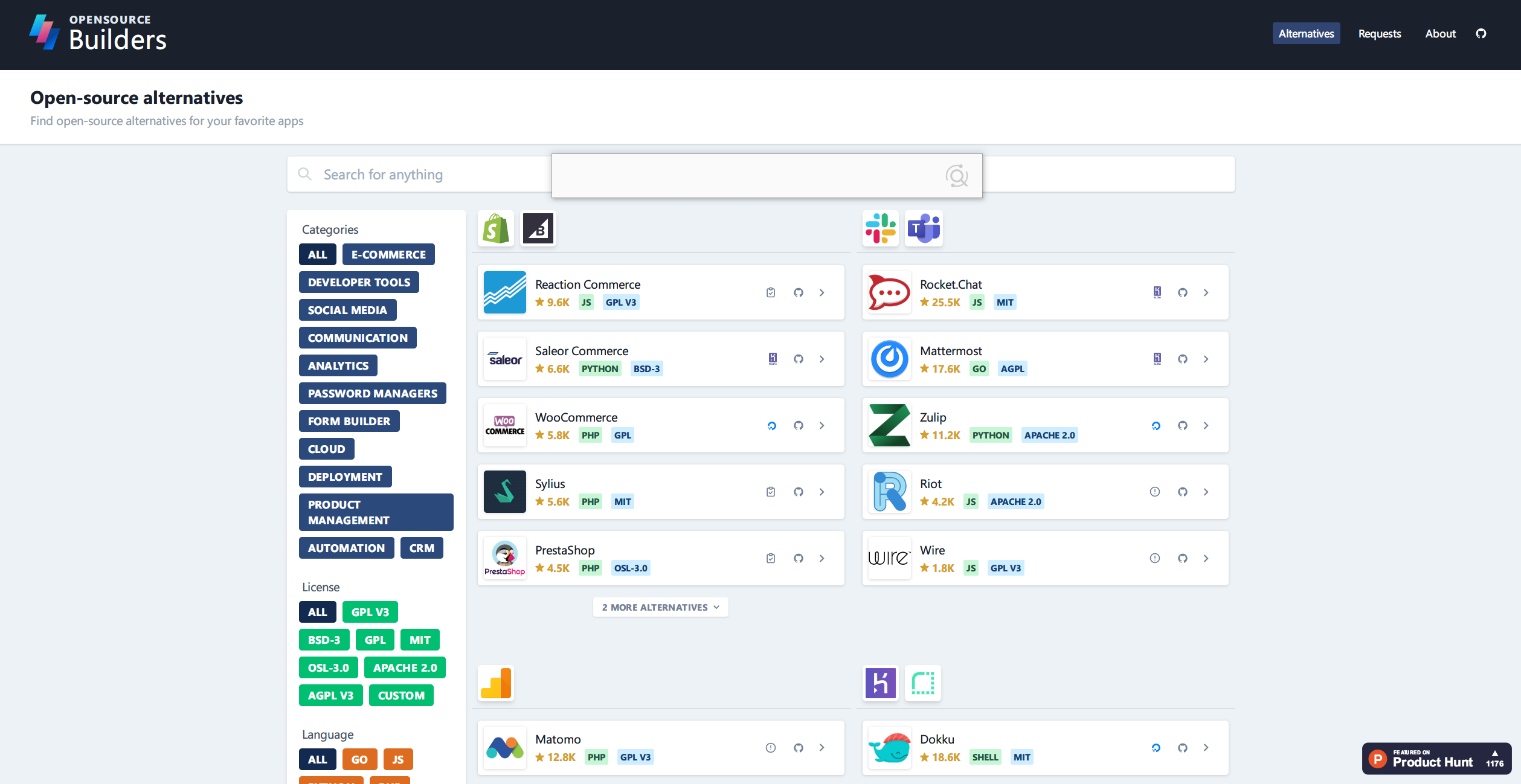Click the Microsoft Teams logo icon
This screenshot has height=784, width=1521.
click(924, 229)
